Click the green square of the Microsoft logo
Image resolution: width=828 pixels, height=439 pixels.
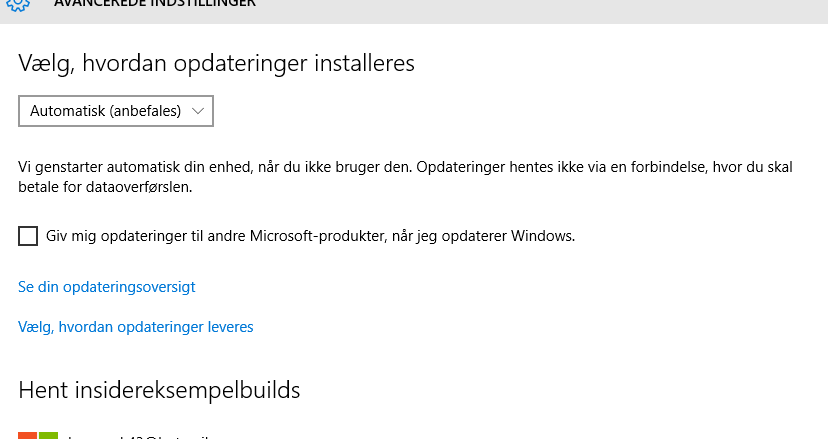pos(49,435)
